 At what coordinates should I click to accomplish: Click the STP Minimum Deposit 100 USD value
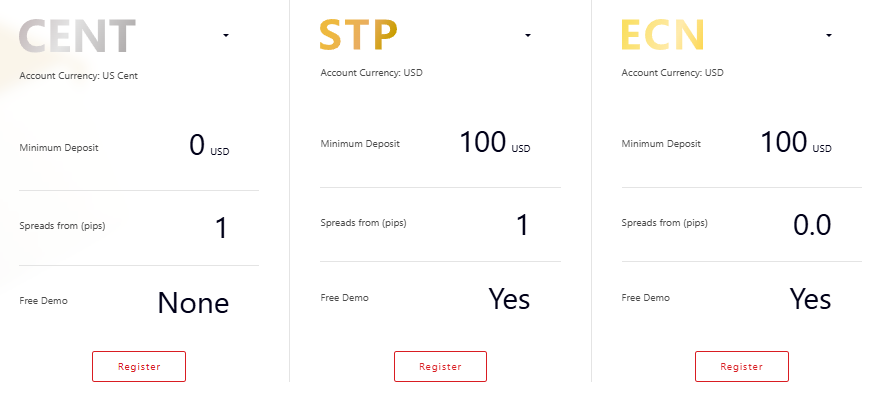coord(494,142)
